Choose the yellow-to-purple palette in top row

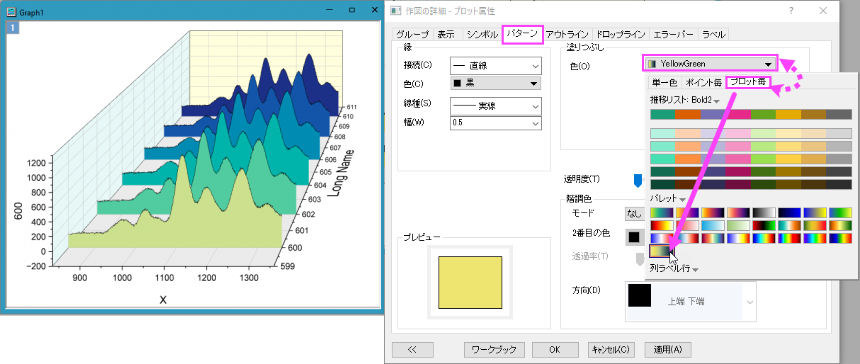click(x=688, y=213)
